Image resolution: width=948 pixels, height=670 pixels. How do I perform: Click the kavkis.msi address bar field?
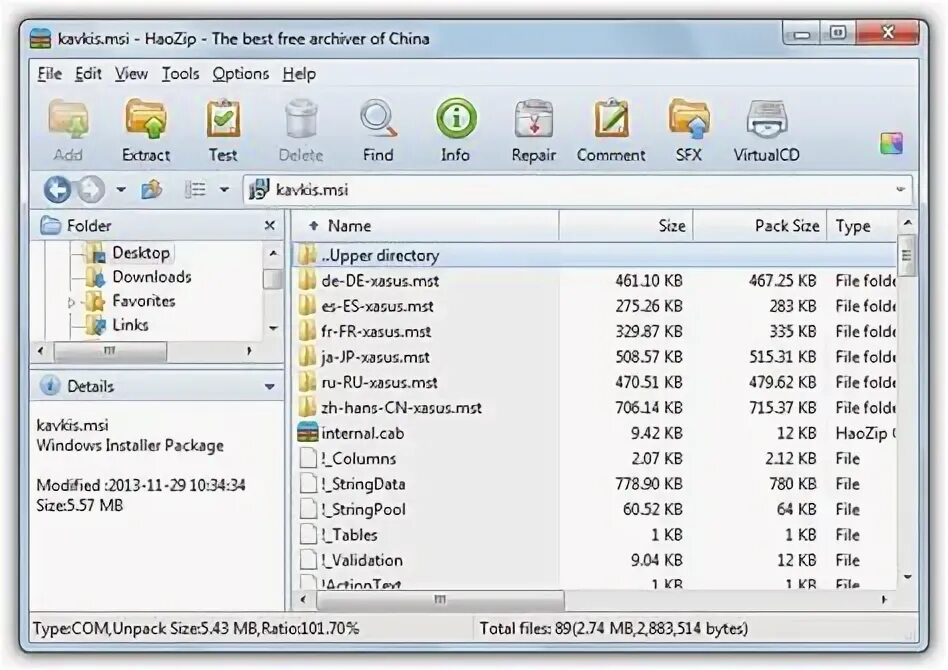[x=577, y=190]
